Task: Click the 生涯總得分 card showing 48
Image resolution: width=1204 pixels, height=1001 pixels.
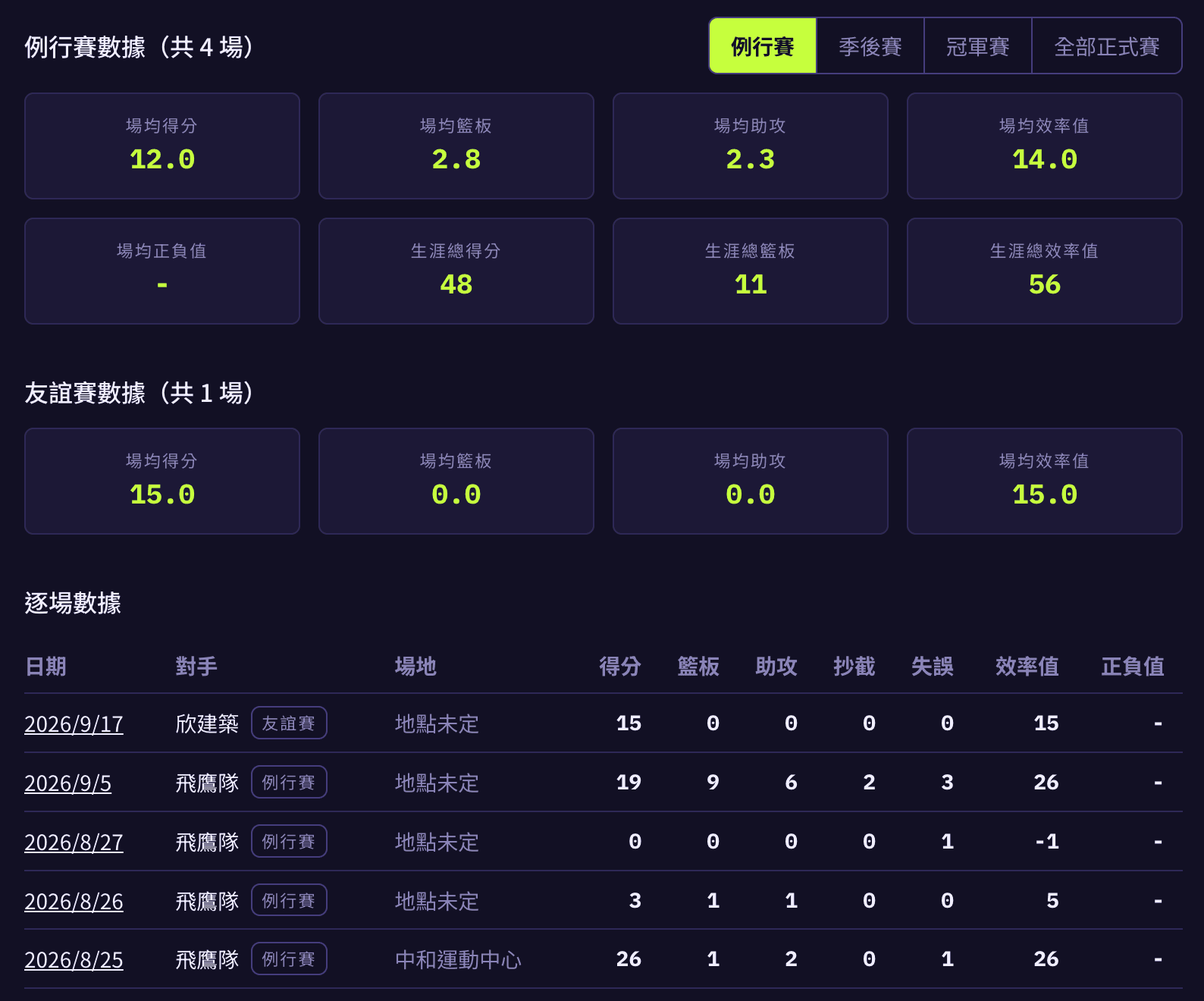Action: tap(456, 271)
